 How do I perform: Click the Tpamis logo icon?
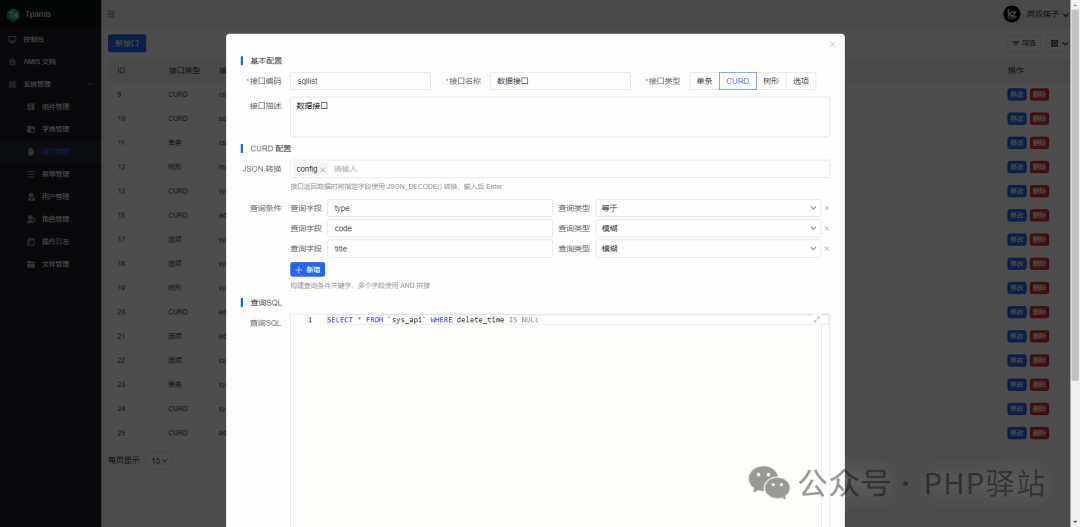click(x=12, y=14)
